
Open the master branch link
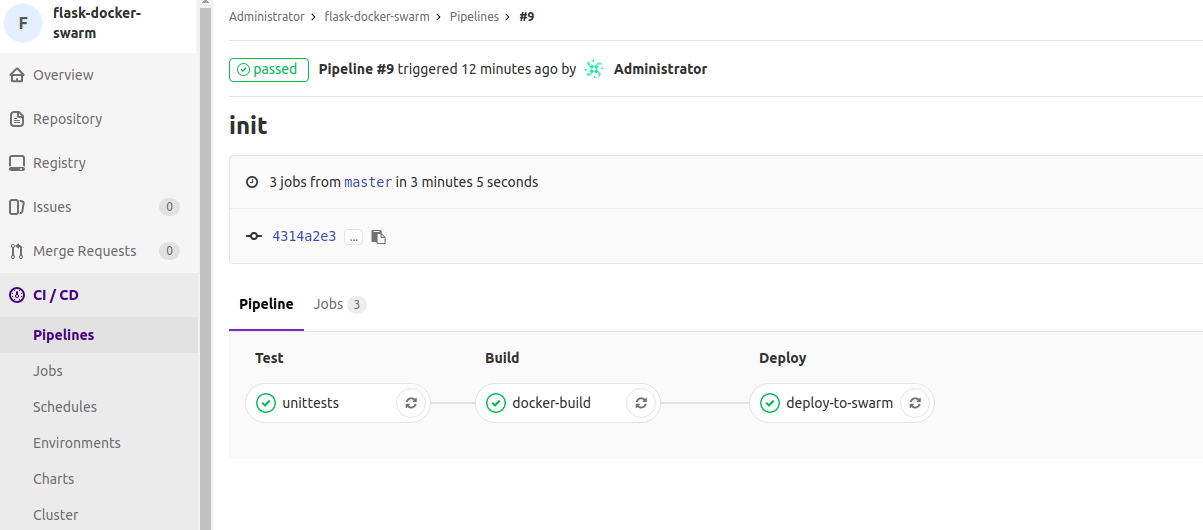pos(368,182)
